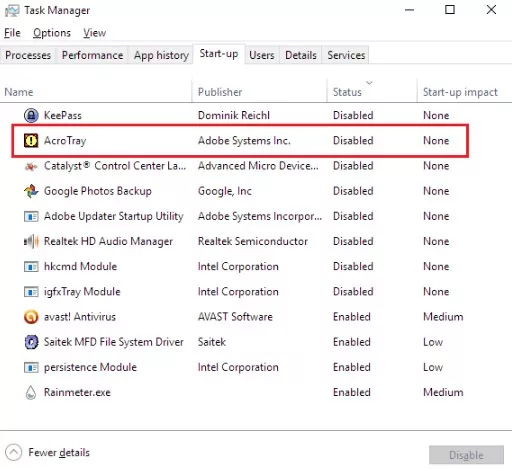Viewport: 512px width, 469px height.
Task: Select Catalyst Control Center La... entry
Action: [115, 166]
